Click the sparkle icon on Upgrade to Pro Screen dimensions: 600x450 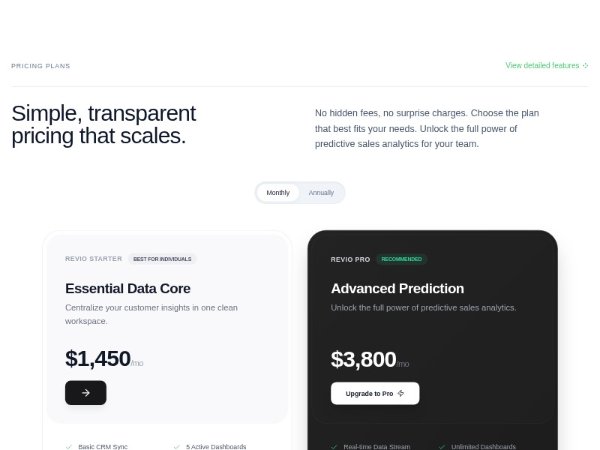[x=401, y=393]
